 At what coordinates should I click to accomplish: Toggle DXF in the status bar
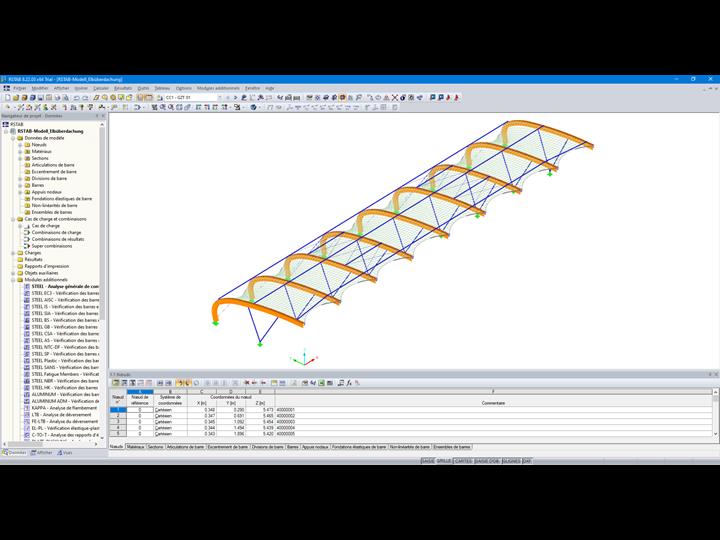[527, 461]
